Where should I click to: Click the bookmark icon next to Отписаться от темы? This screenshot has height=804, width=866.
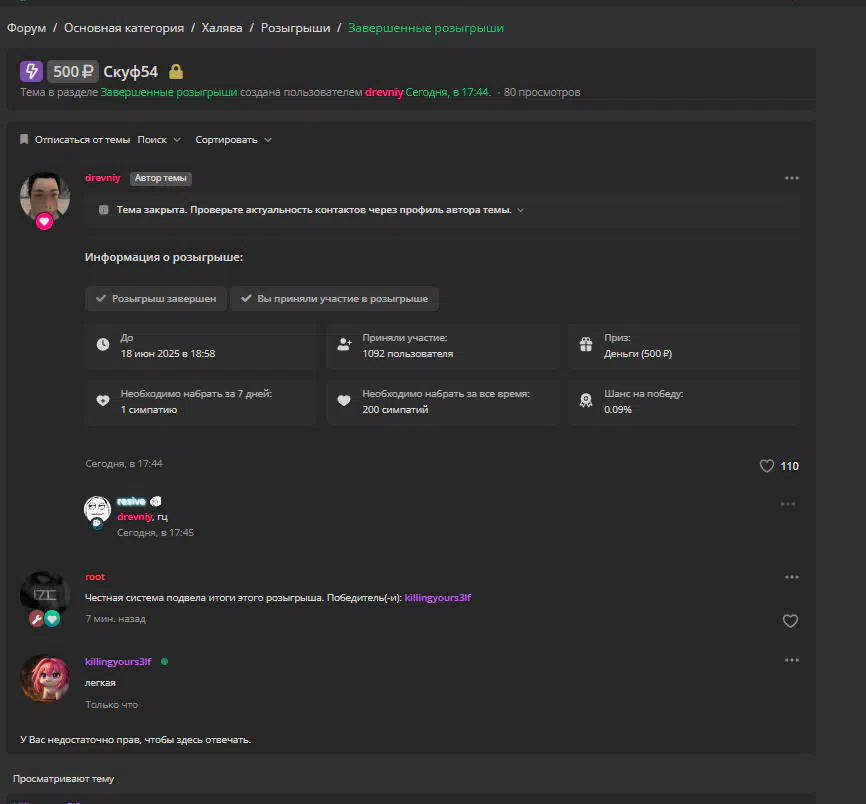pos(24,139)
